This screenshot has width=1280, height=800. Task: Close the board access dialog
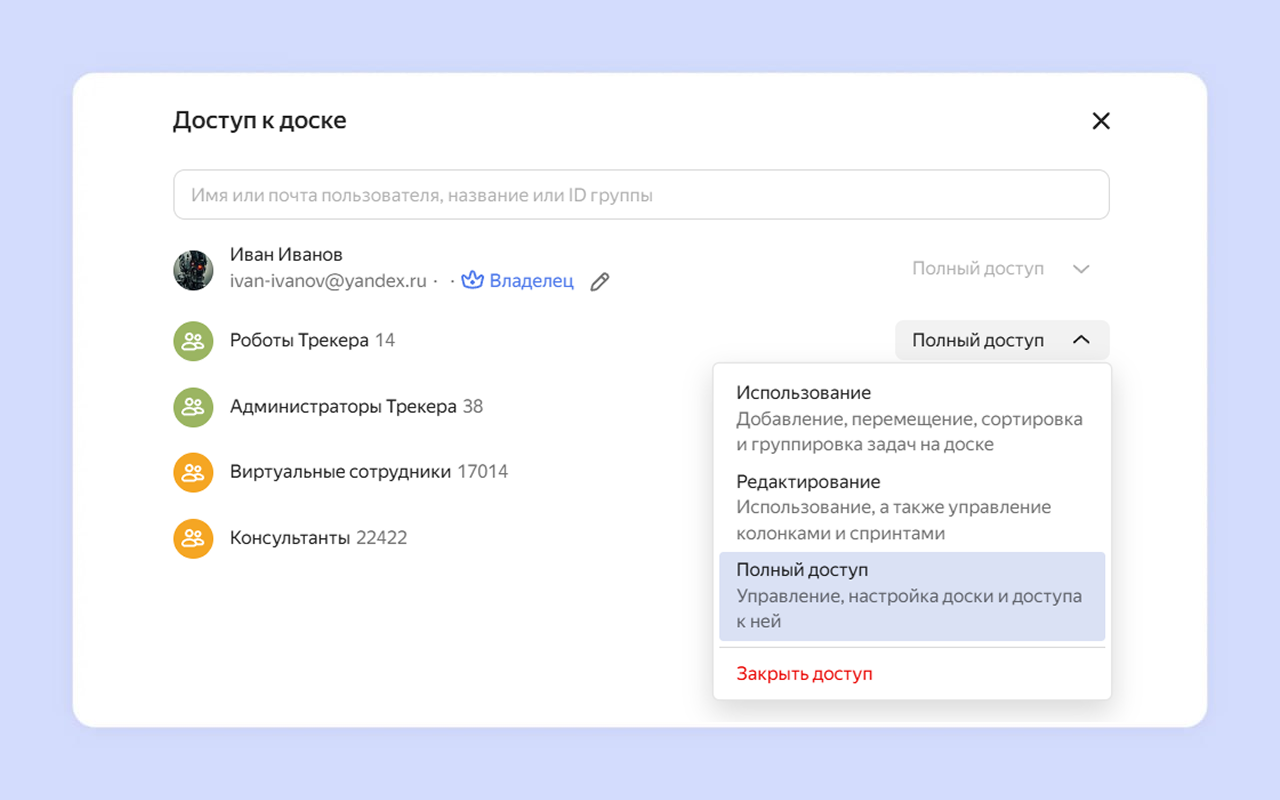coord(1101,121)
